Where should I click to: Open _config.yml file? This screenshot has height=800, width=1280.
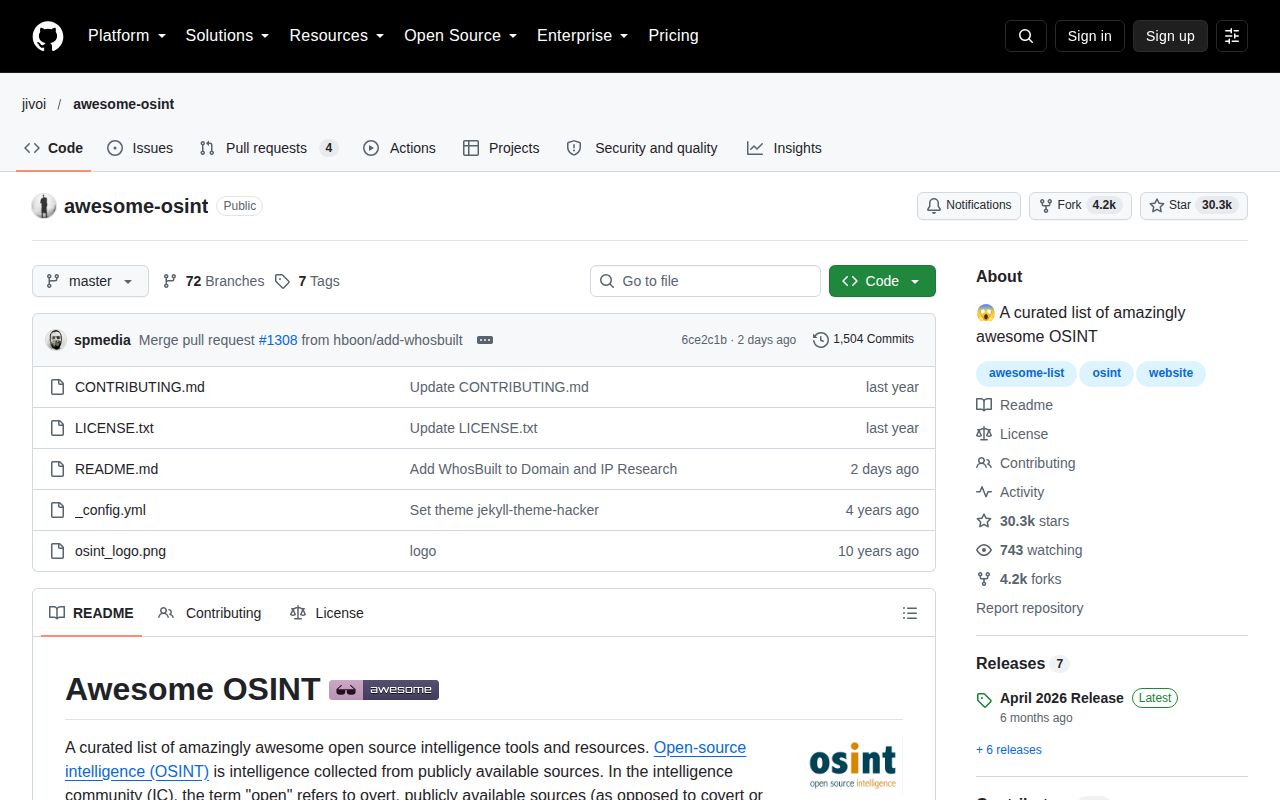pyautogui.click(x=110, y=510)
